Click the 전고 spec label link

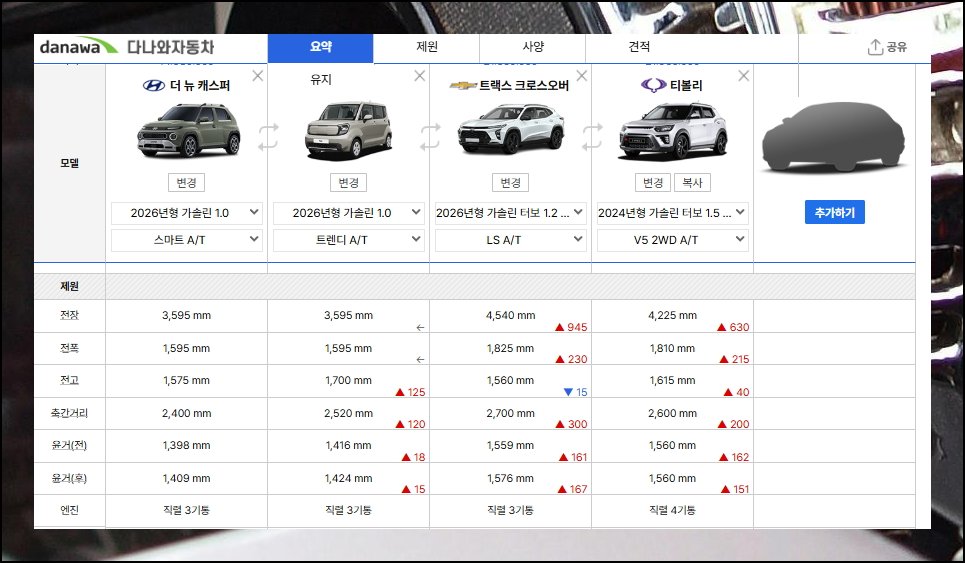click(70, 380)
